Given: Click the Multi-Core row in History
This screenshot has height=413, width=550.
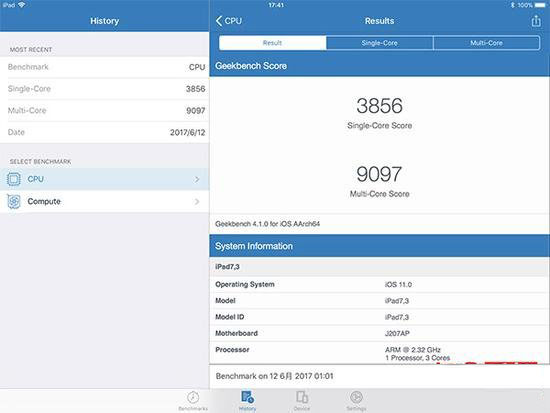Looking at the screenshot, I should 105,111.
